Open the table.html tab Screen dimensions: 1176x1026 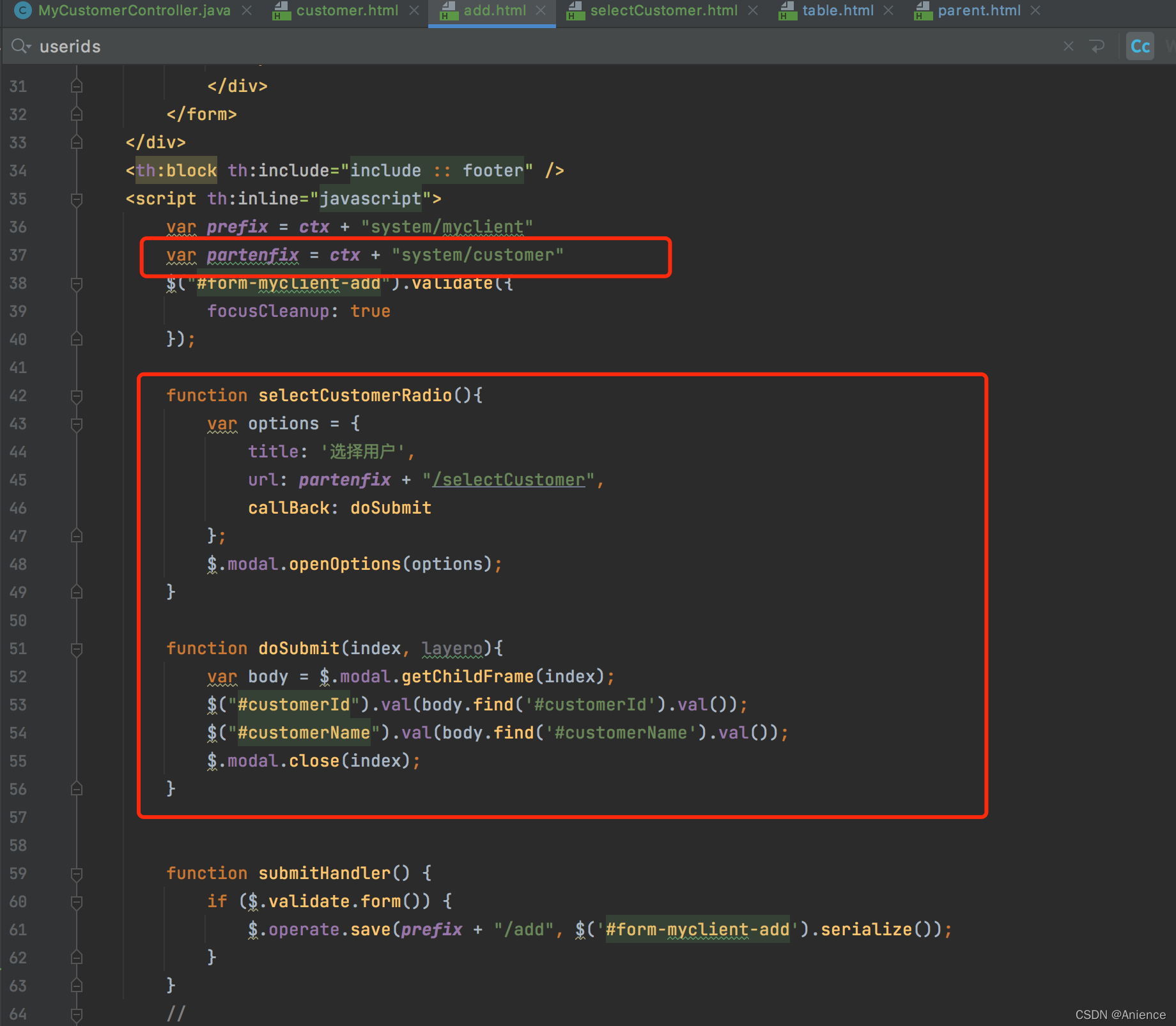[838, 10]
